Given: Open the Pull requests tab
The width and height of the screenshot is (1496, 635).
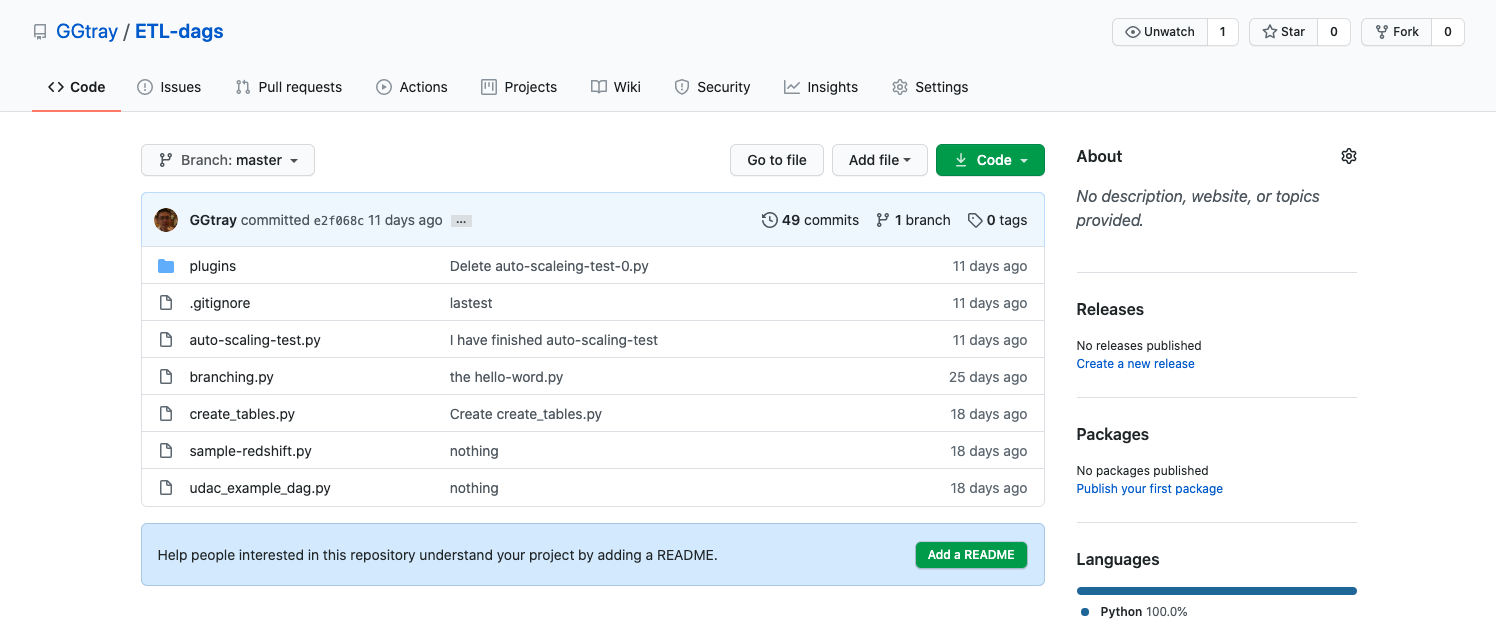Looking at the screenshot, I should point(289,87).
